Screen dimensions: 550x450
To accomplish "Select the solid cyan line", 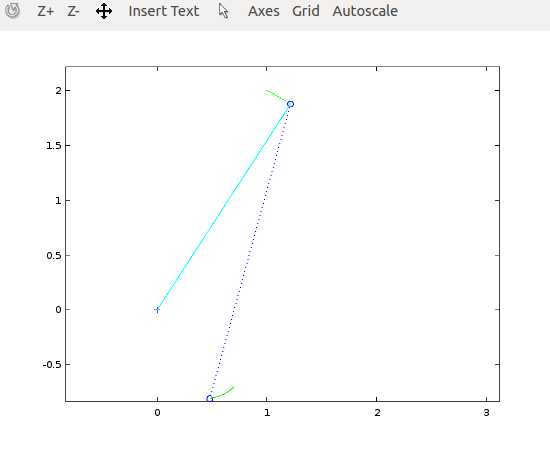I will (x=224, y=207).
